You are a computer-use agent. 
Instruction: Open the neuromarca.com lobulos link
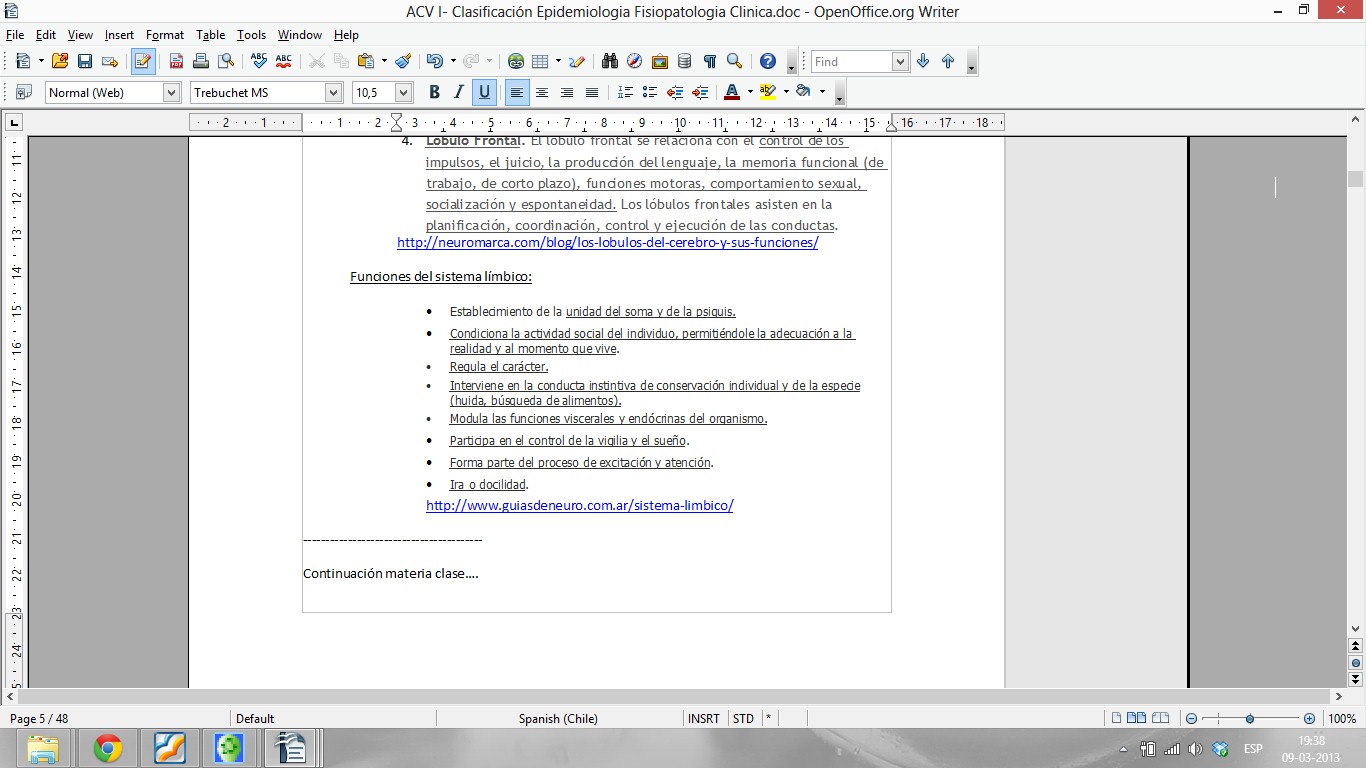[x=607, y=243]
